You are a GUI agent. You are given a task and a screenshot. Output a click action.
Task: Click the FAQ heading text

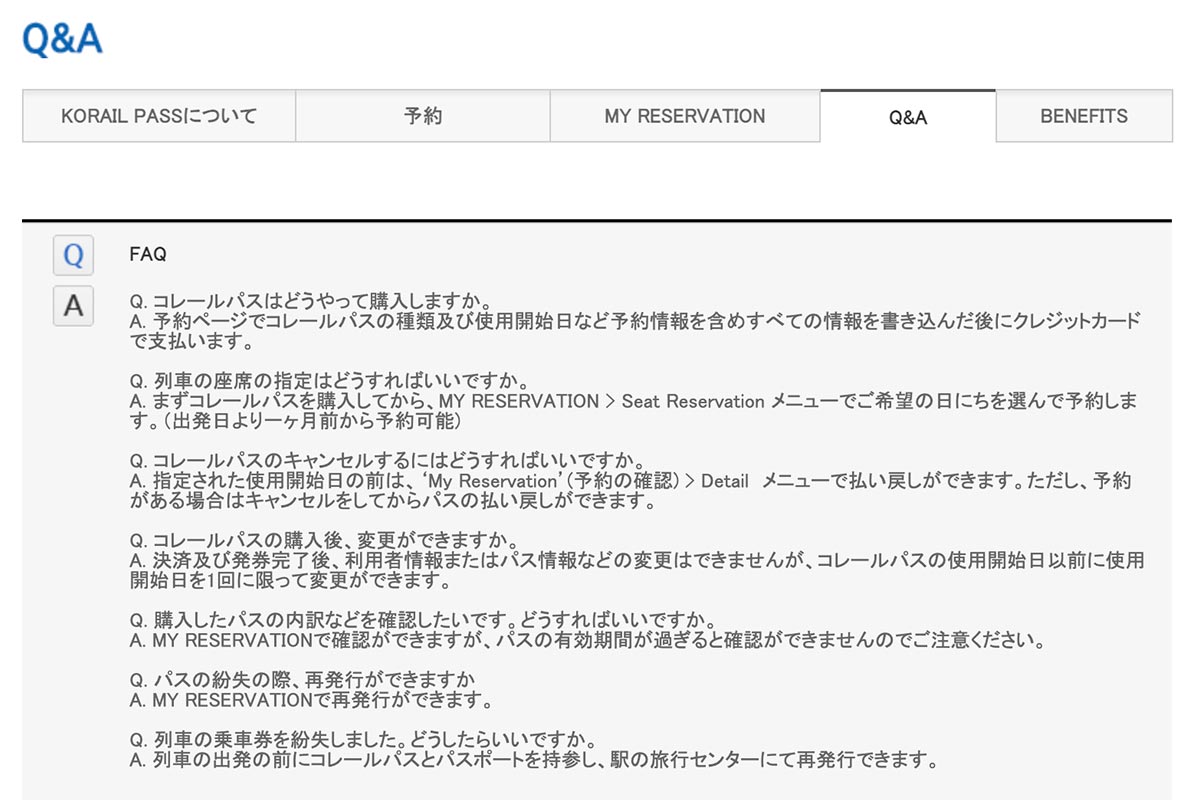coord(148,255)
